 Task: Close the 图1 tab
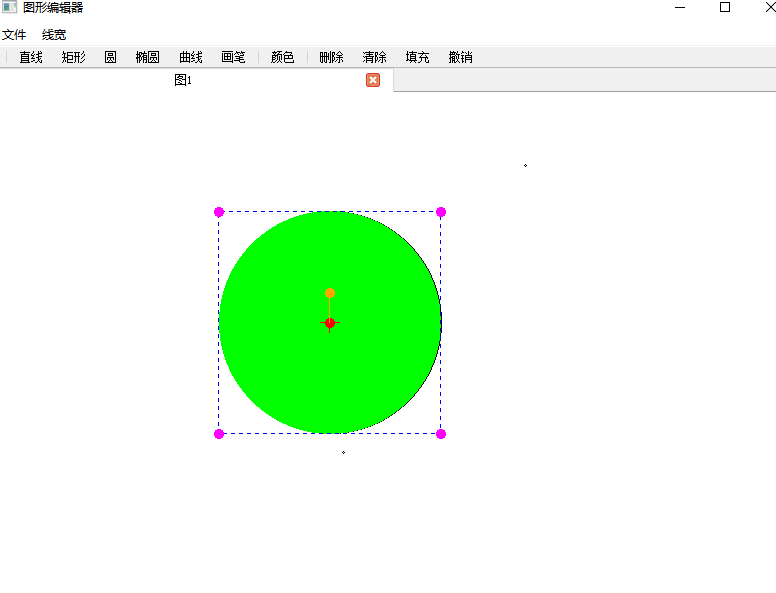tap(373, 80)
